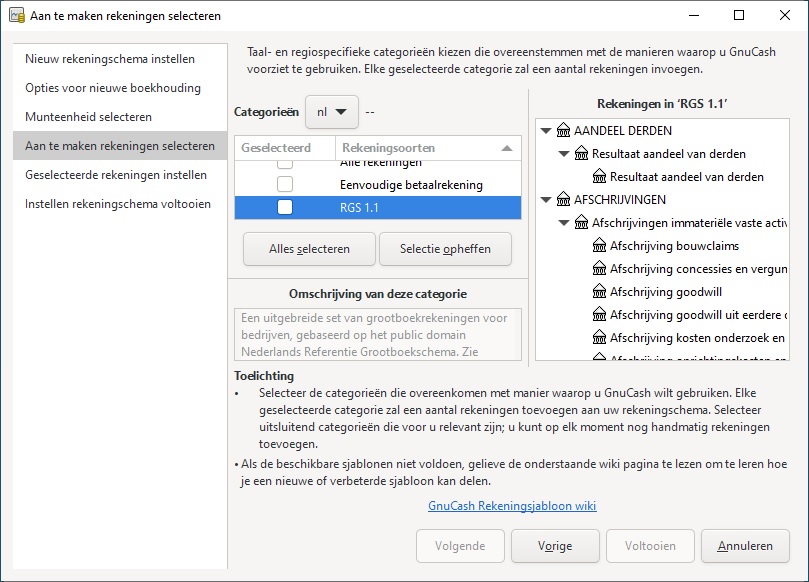The image size is (809, 582).
Task: Tick the RGS 1.1 checkbox
Action: 285,208
